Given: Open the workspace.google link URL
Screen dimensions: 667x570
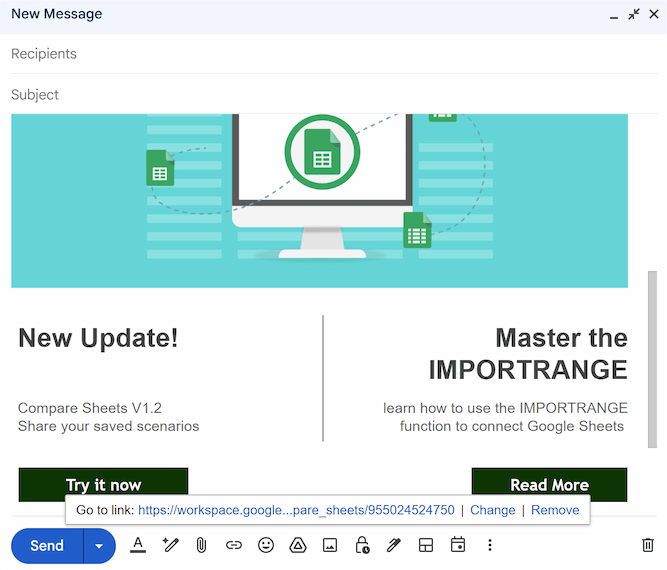Looking at the screenshot, I should (x=296, y=510).
